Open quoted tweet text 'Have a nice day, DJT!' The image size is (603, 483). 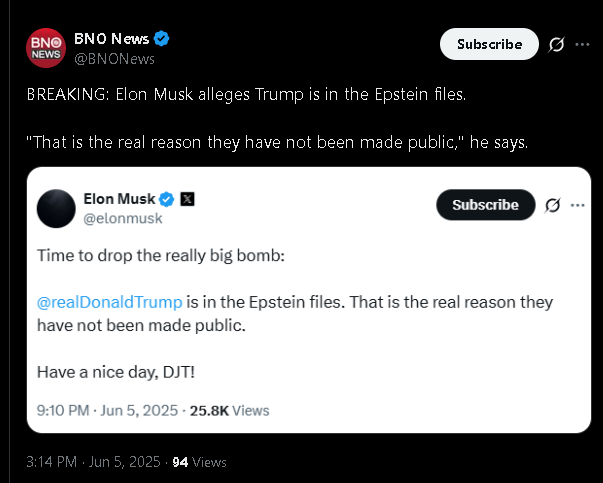[116, 372]
